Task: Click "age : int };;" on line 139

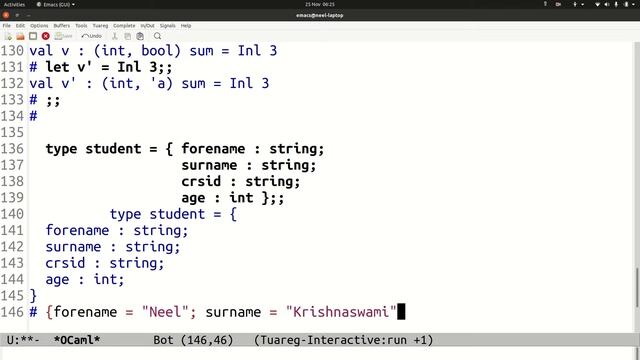Action: point(233,198)
